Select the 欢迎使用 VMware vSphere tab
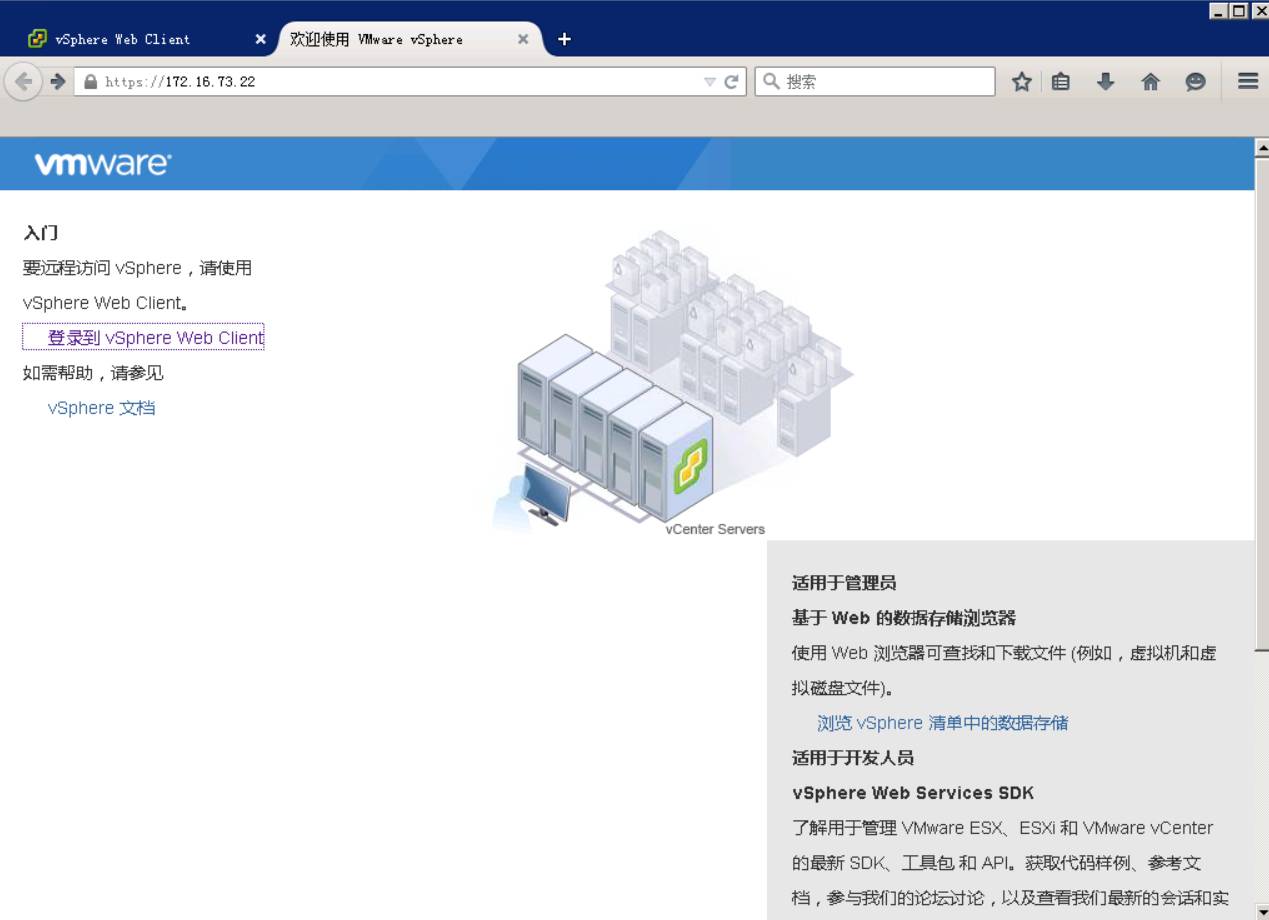The width and height of the screenshot is (1269, 920). point(410,39)
